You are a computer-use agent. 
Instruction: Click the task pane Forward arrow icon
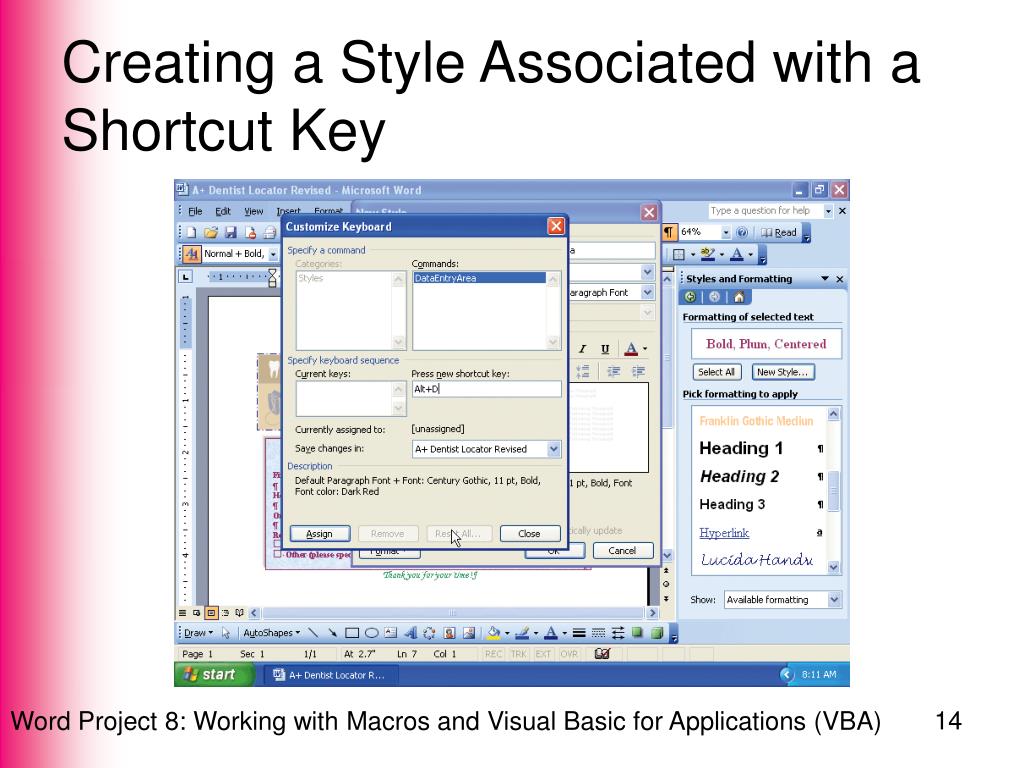[714, 297]
